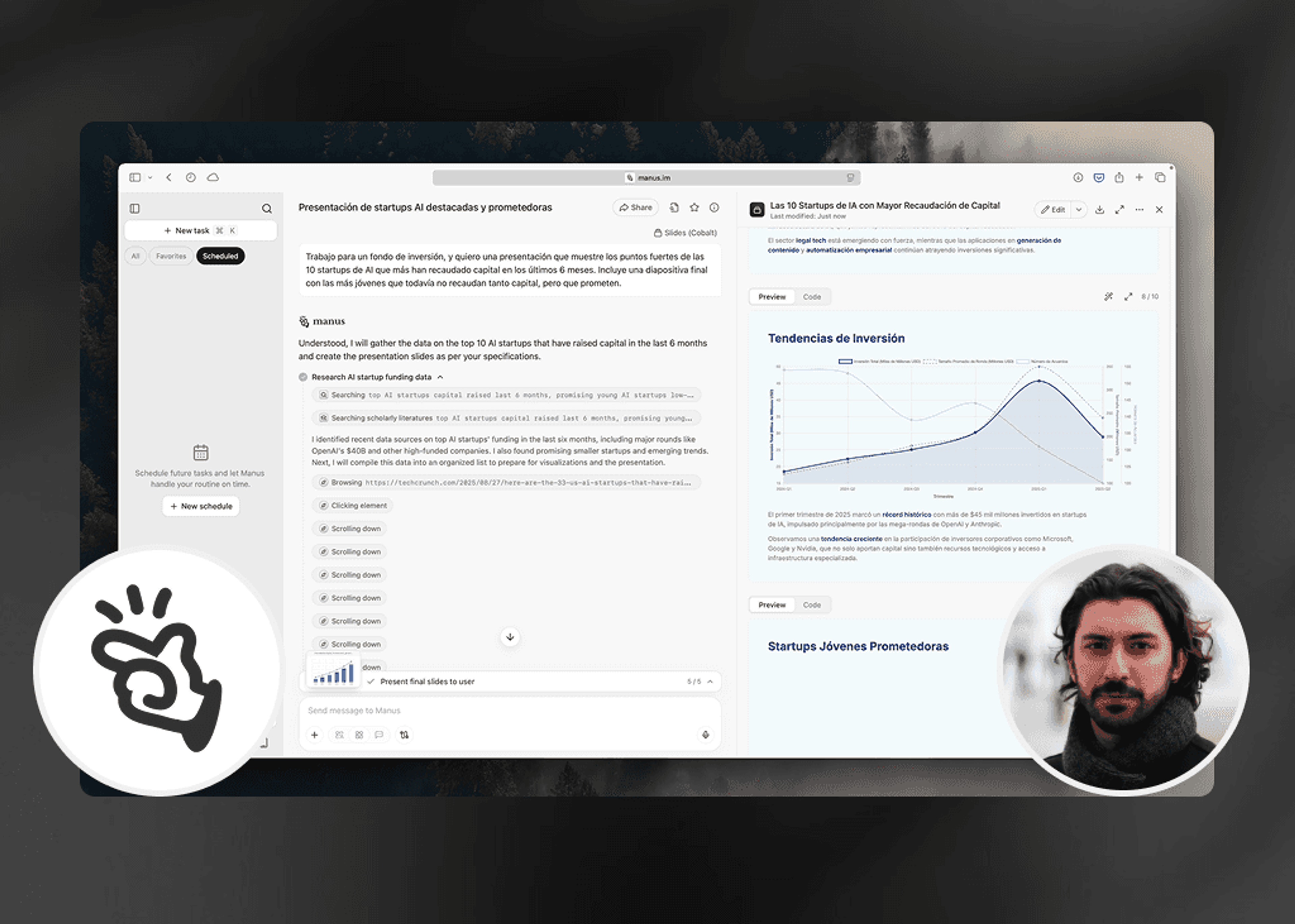This screenshot has height=924, width=1295.
Task: Select the Favorites filter tab
Action: point(171,256)
